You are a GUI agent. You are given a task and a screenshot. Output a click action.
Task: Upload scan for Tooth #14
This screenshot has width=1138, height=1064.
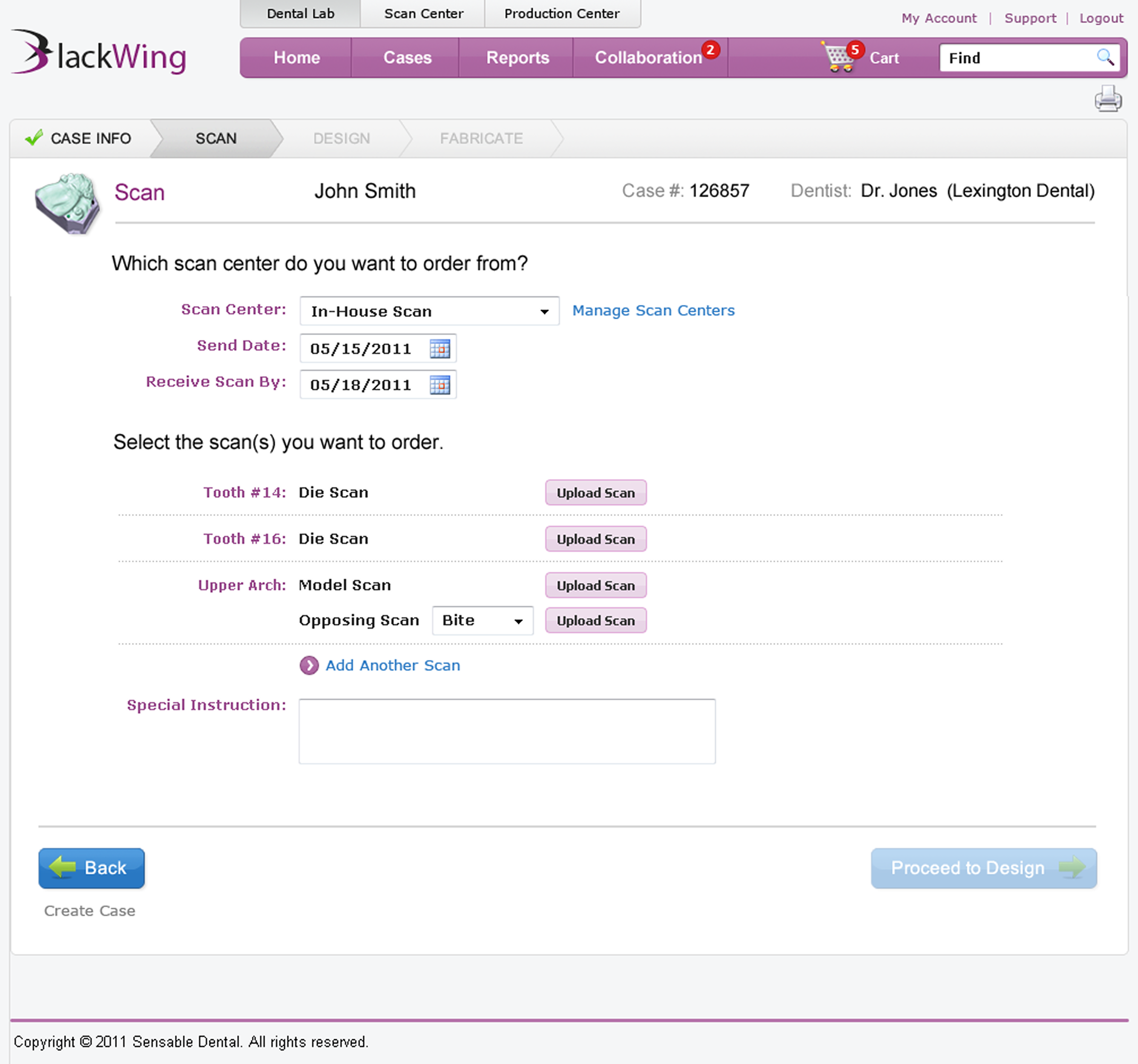(x=595, y=493)
